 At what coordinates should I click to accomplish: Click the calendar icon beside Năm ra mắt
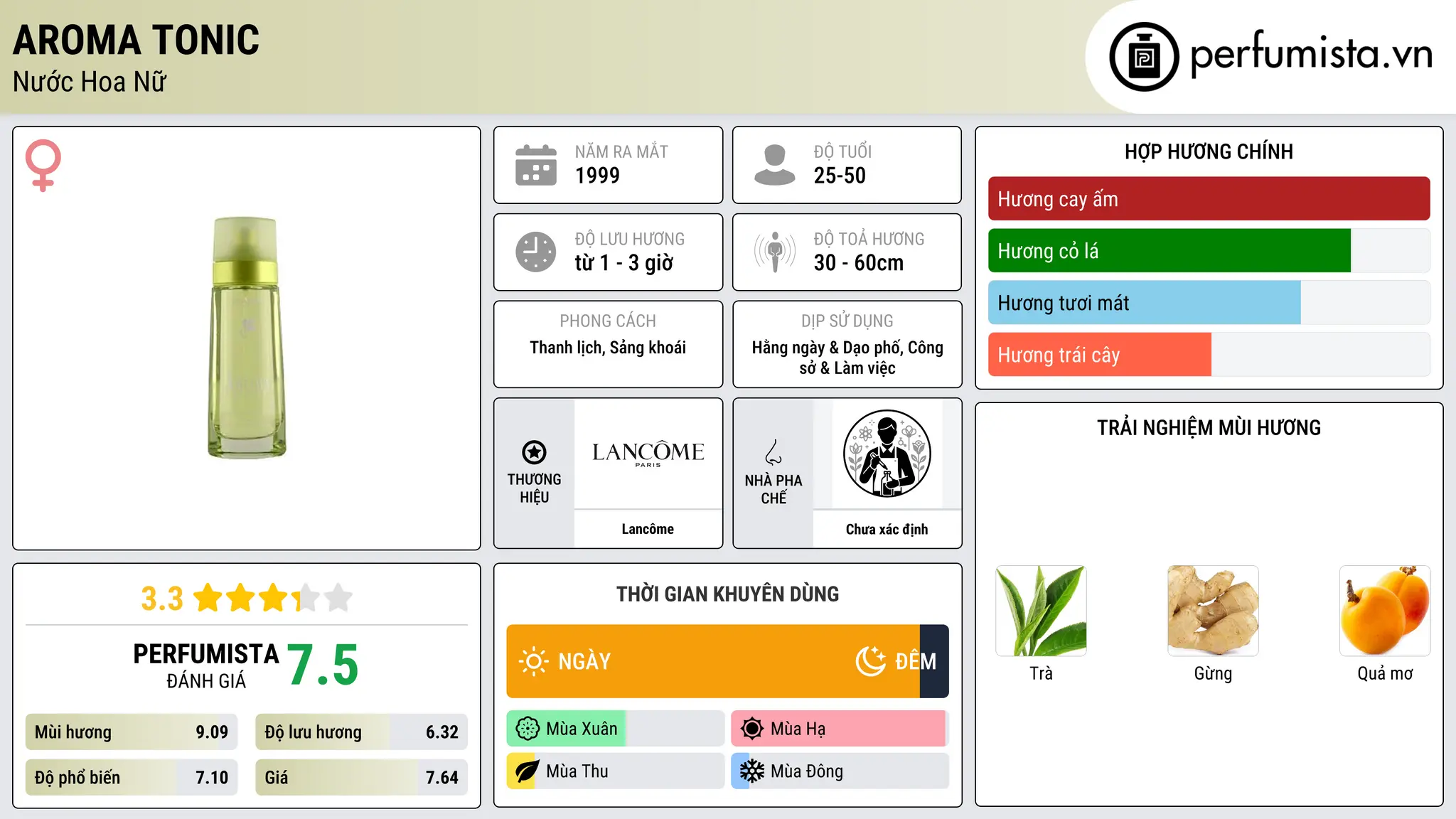click(x=536, y=165)
